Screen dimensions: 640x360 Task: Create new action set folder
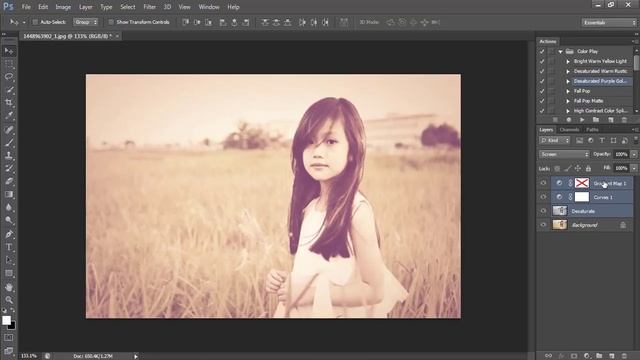(596, 120)
